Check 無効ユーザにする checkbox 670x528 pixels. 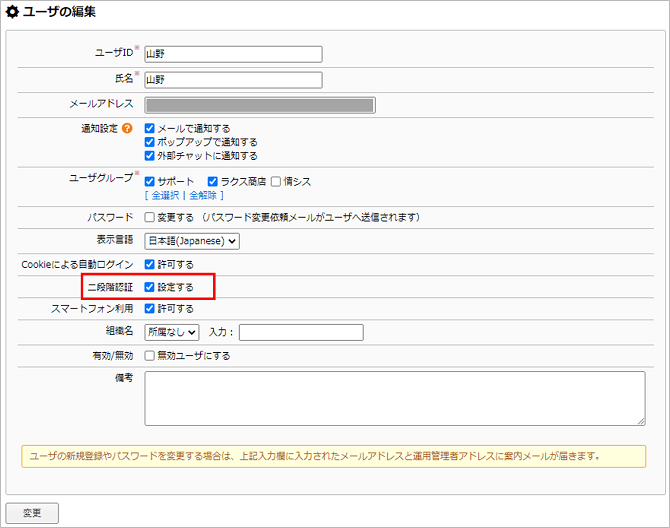pos(149,355)
